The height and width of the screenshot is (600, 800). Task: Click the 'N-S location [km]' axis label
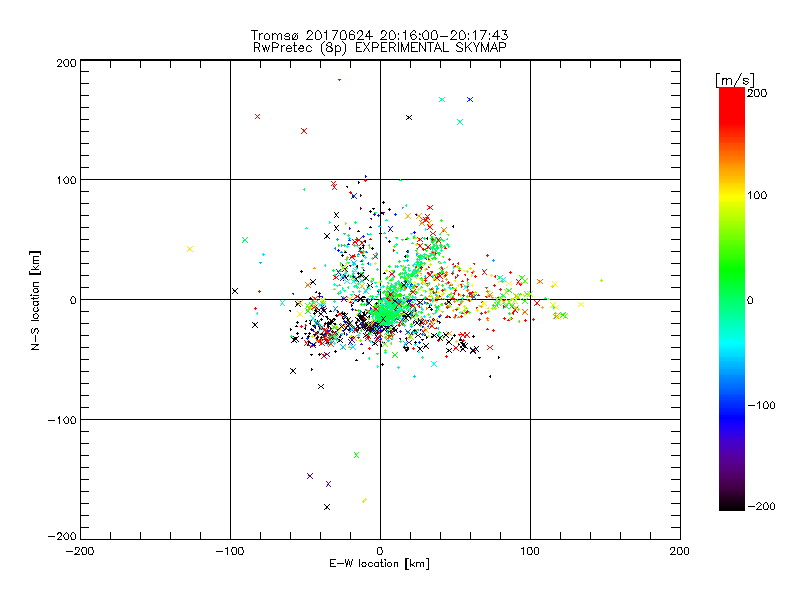[35, 301]
